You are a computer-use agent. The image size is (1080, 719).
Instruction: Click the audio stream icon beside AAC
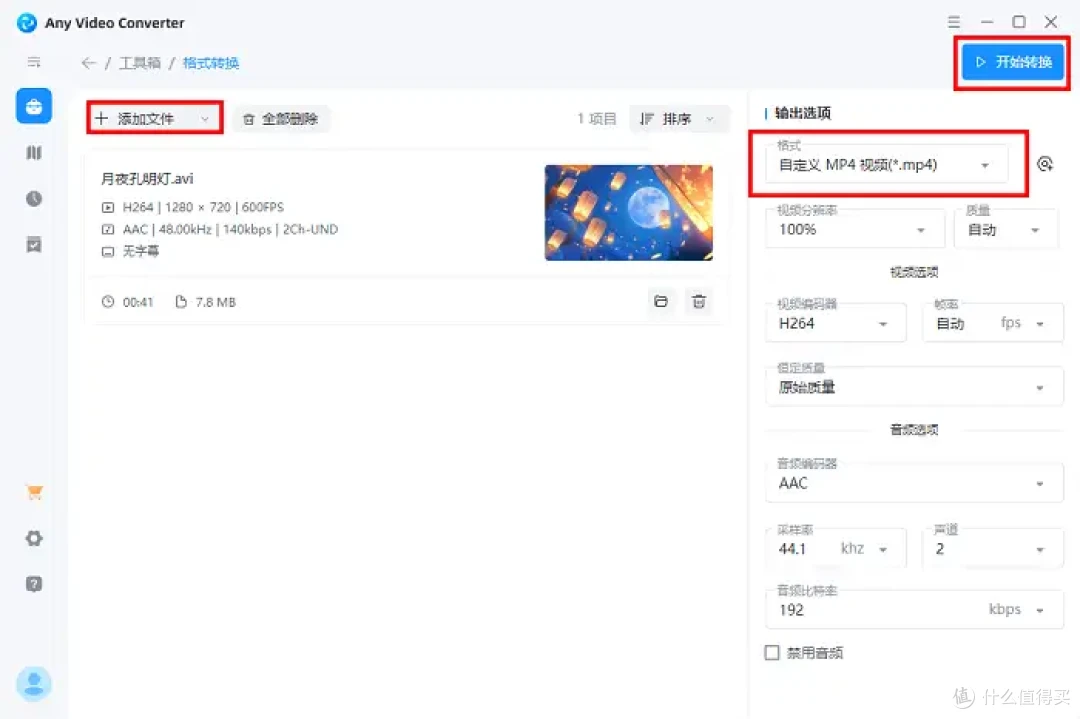point(107,229)
